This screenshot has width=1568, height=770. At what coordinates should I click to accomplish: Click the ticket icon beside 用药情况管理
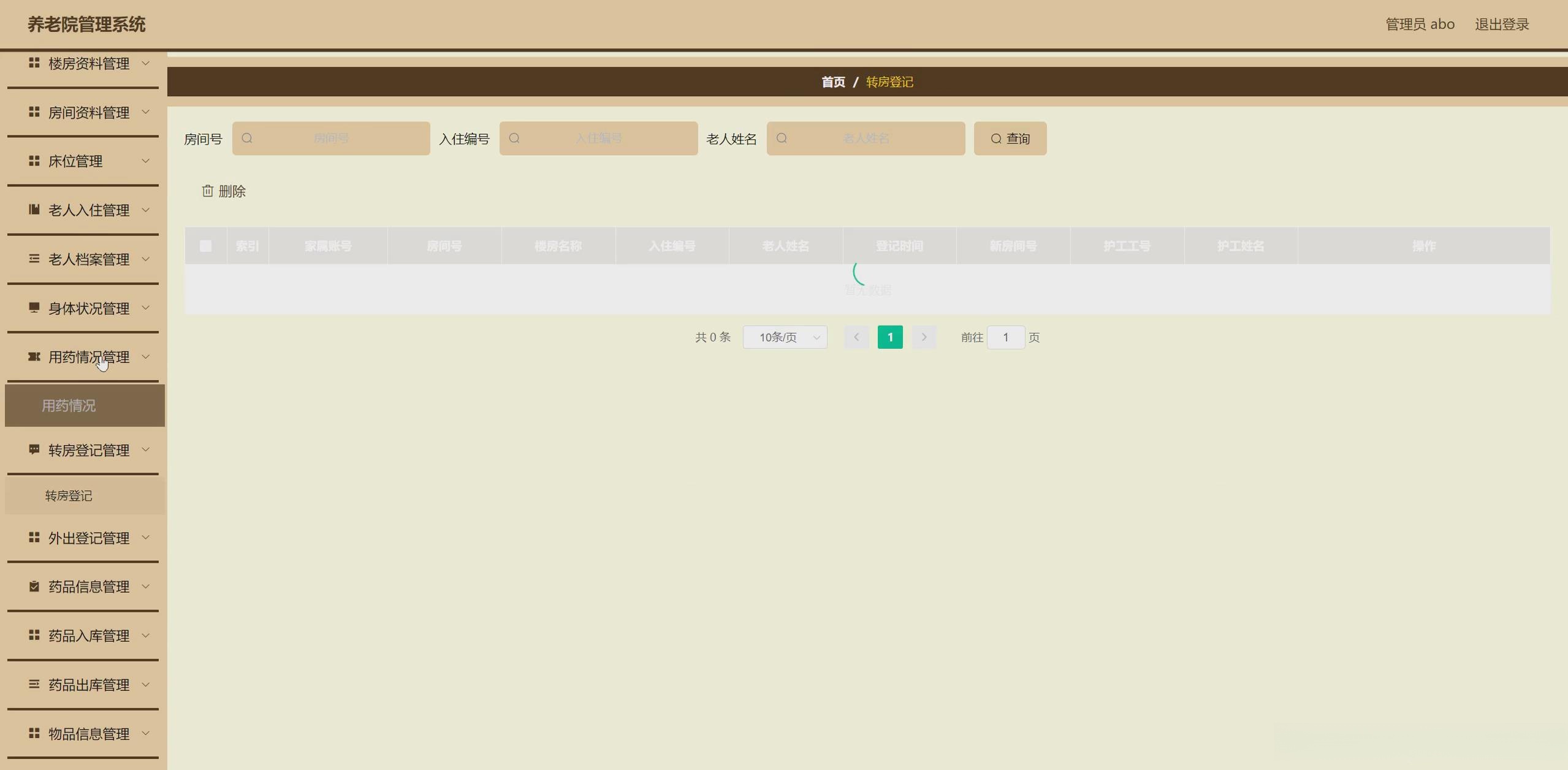point(34,357)
